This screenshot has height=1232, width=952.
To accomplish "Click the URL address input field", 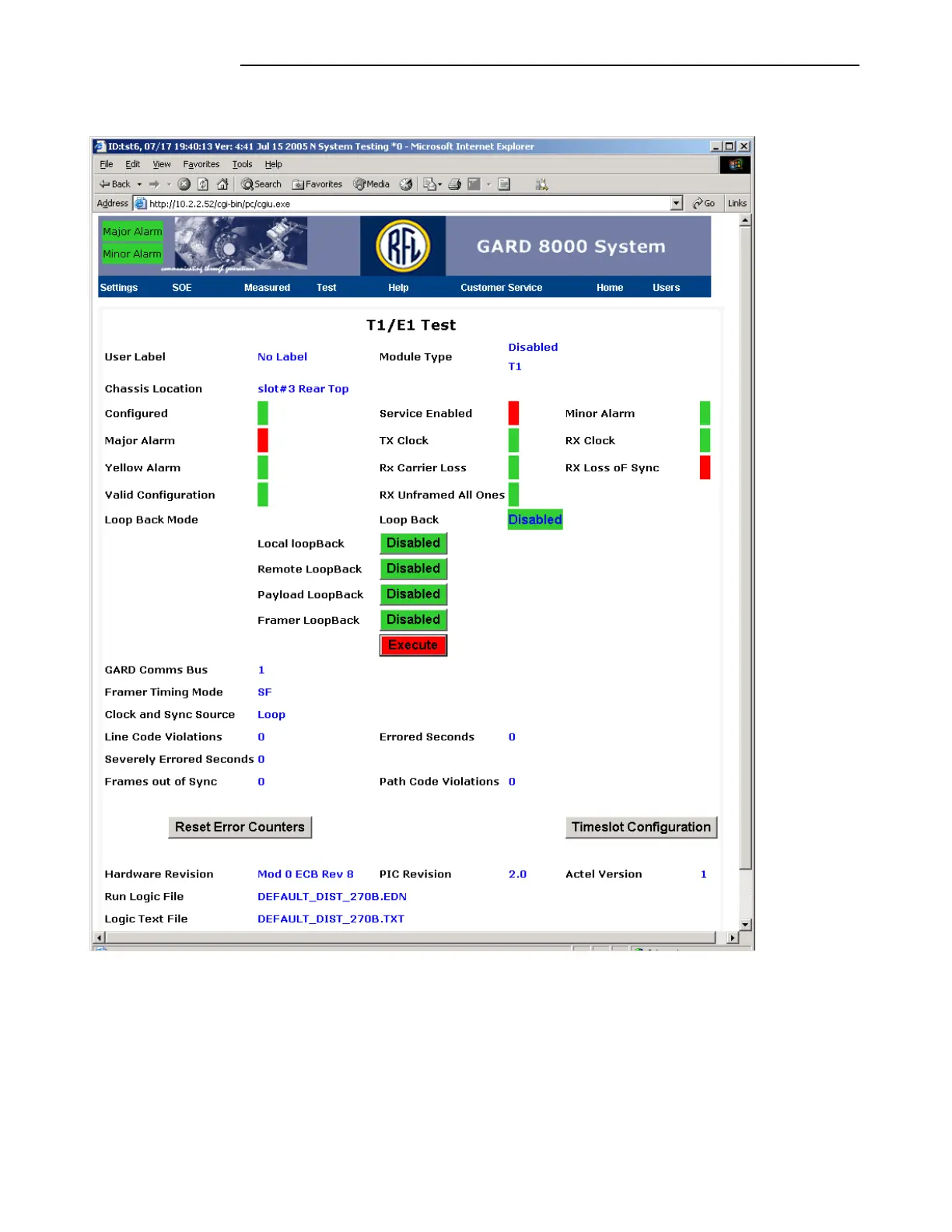I will click(408, 204).
